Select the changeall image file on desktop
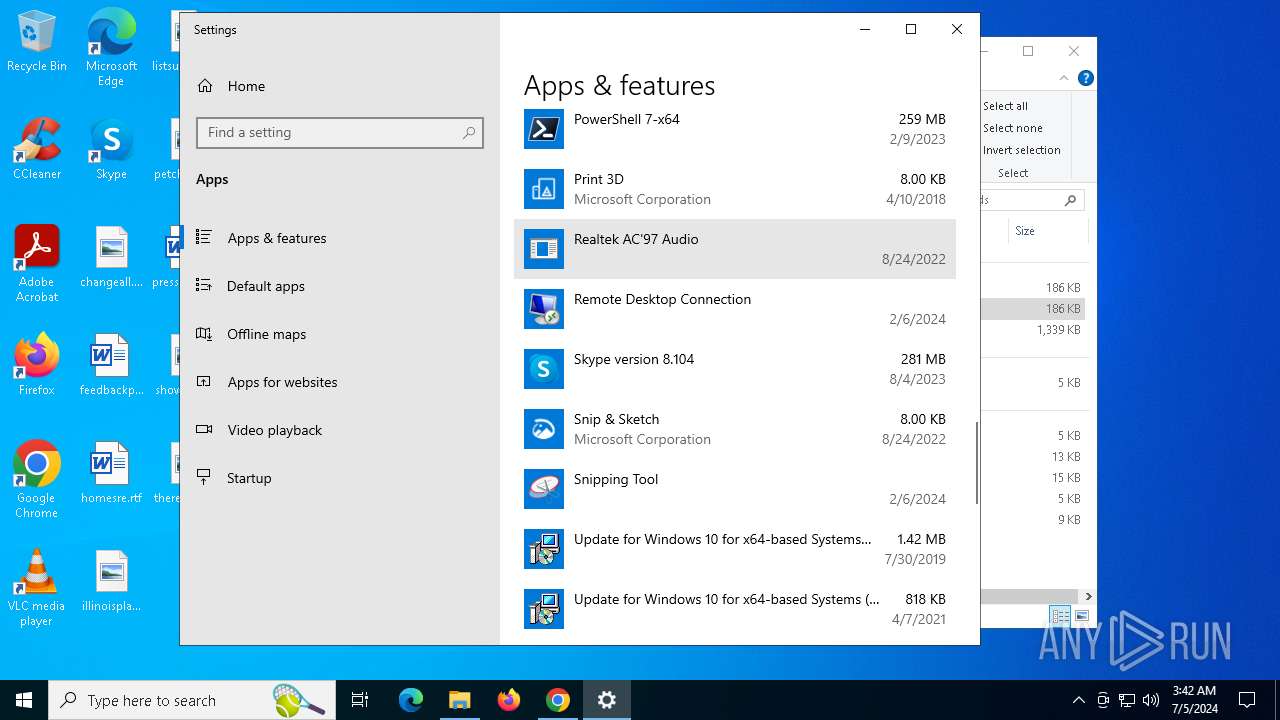Viewport: 1280px width, 720px height. pyautogui.click(x=111, y=258)
